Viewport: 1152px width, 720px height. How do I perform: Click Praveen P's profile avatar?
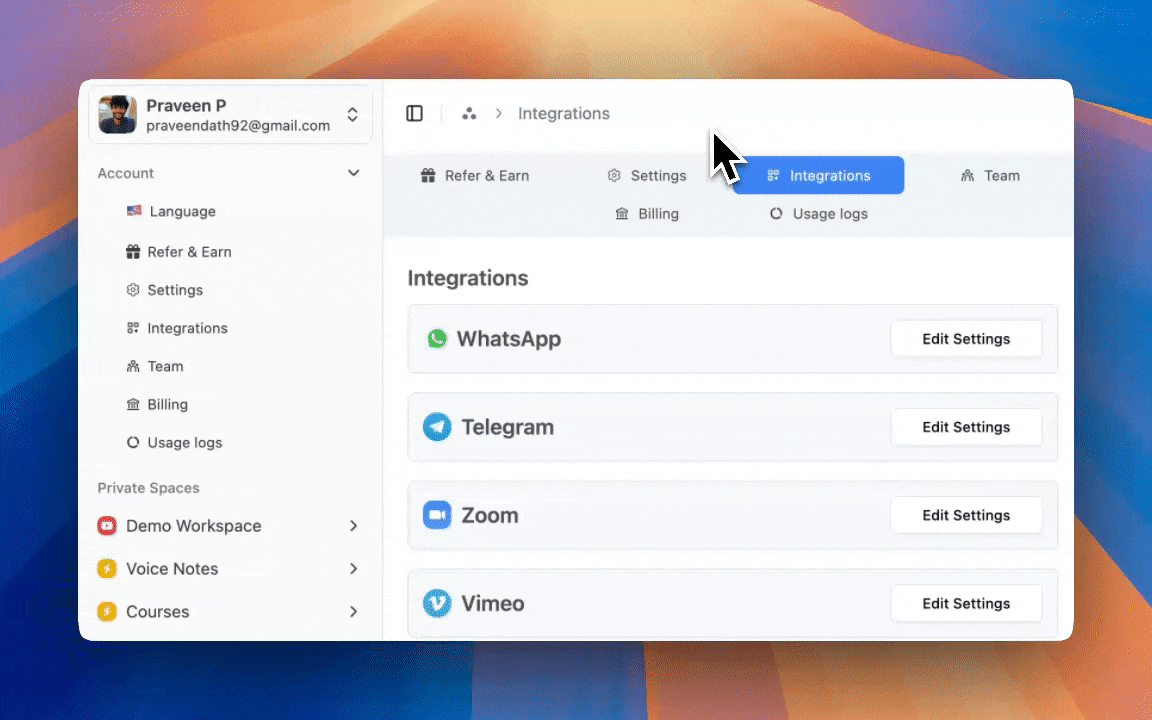[118, 115]
